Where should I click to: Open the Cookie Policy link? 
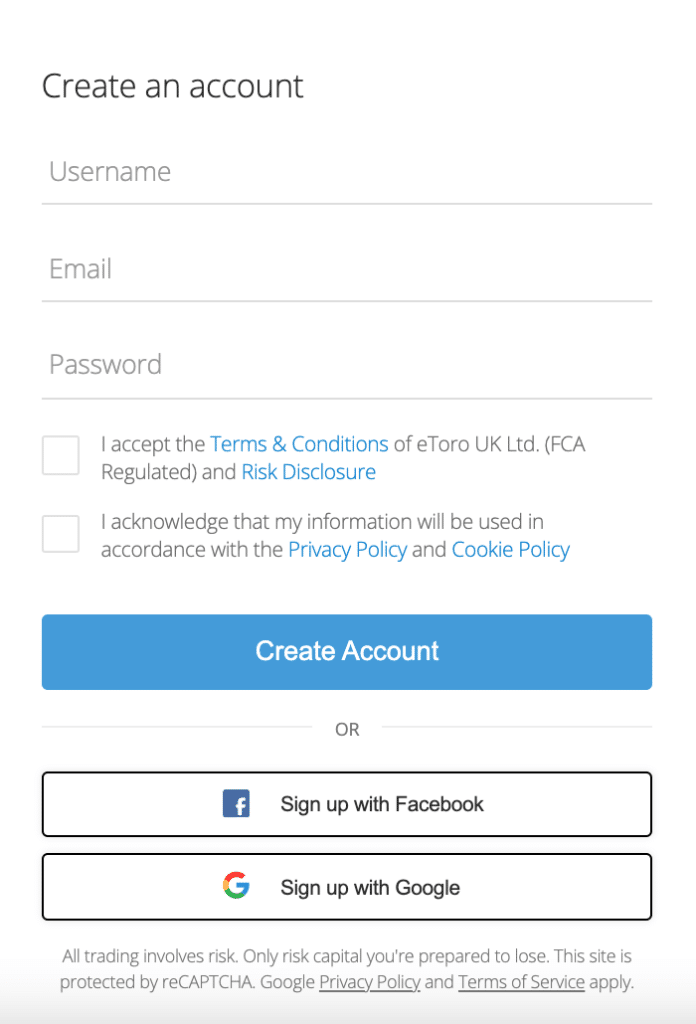point(510,549)
